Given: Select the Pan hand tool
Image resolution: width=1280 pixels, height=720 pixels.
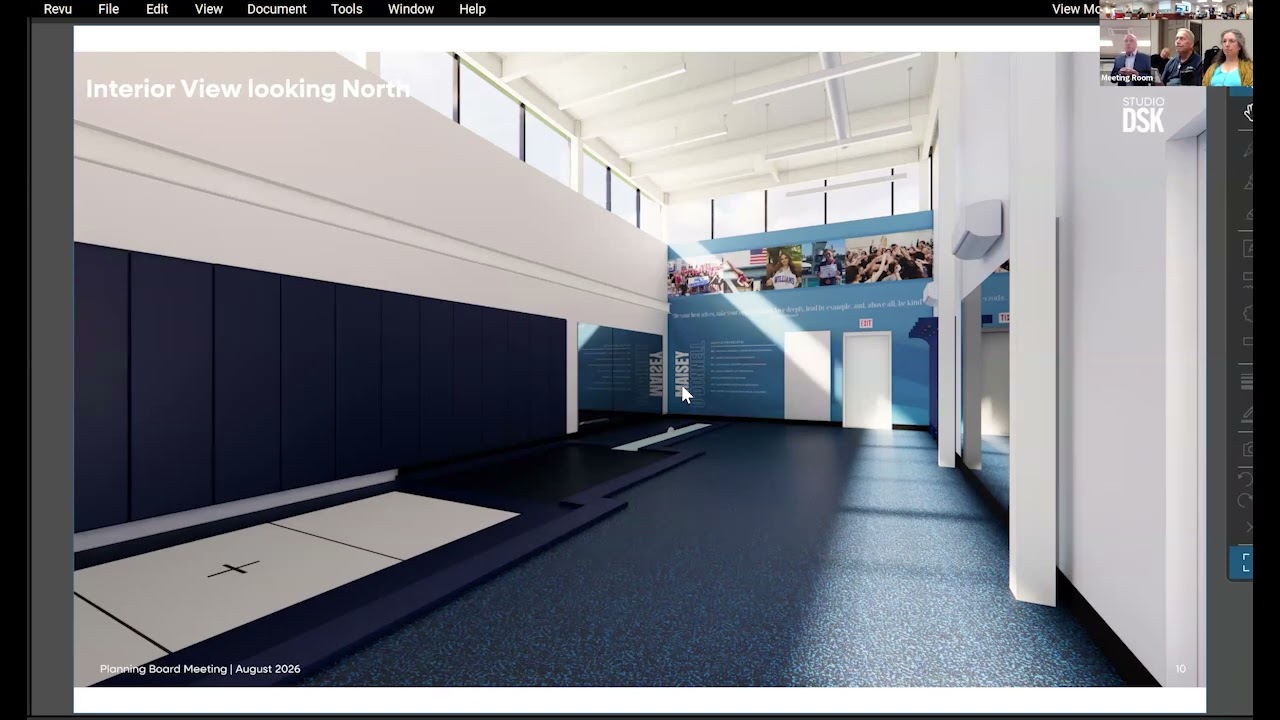Looking at the screenshot, I should click(x=1248, y=113).
